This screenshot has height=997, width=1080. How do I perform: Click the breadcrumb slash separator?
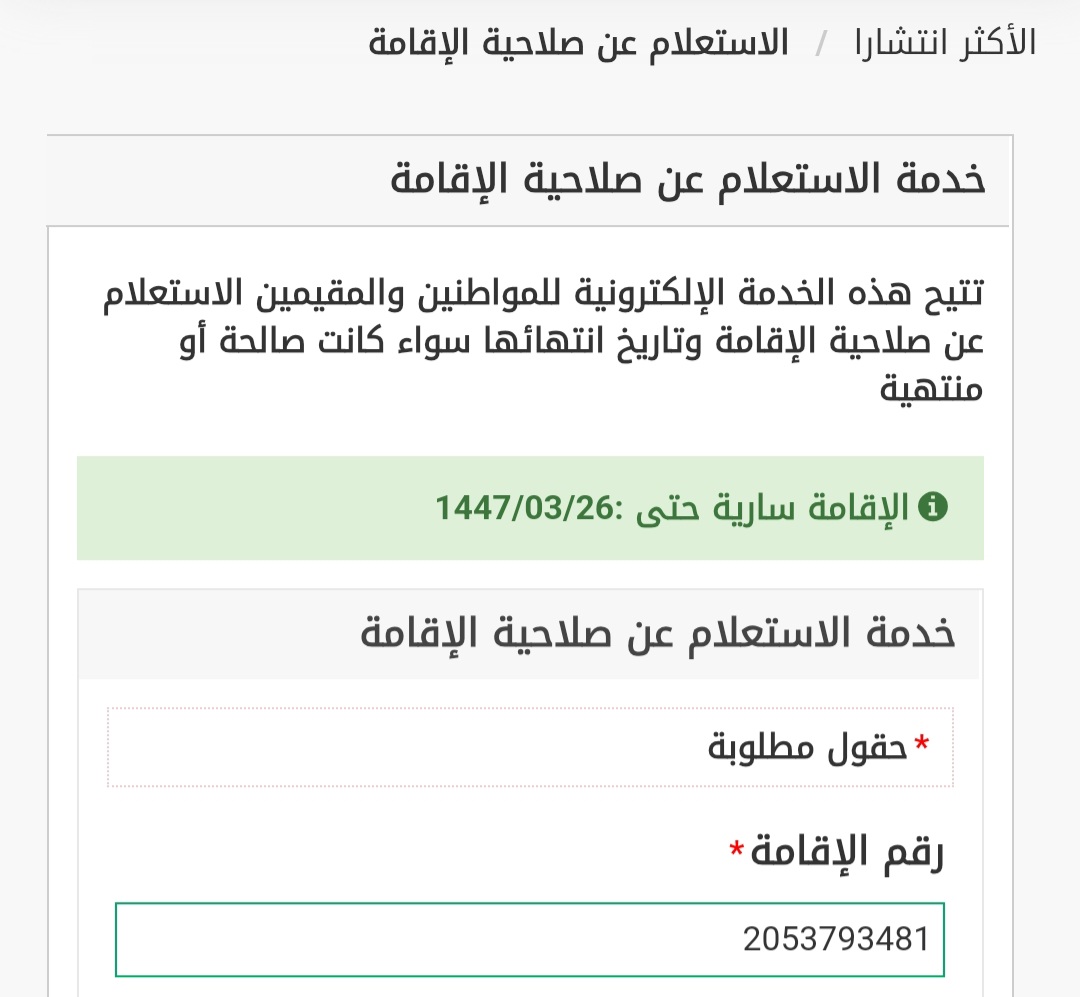click(x=822, y=44)
